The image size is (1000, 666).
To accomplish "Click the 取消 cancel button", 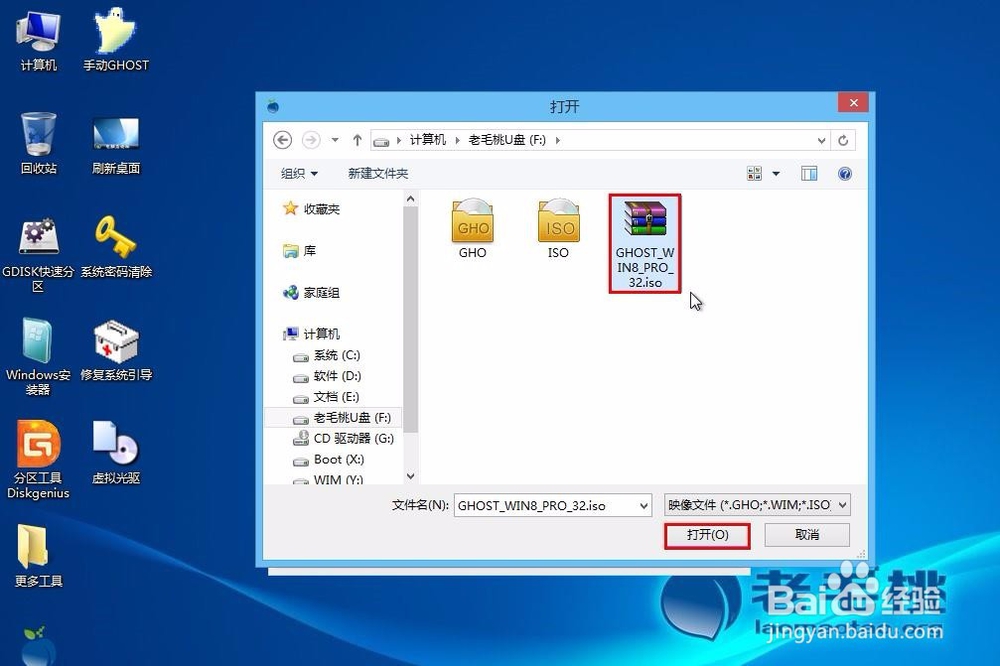I will (x=807, y=535).
